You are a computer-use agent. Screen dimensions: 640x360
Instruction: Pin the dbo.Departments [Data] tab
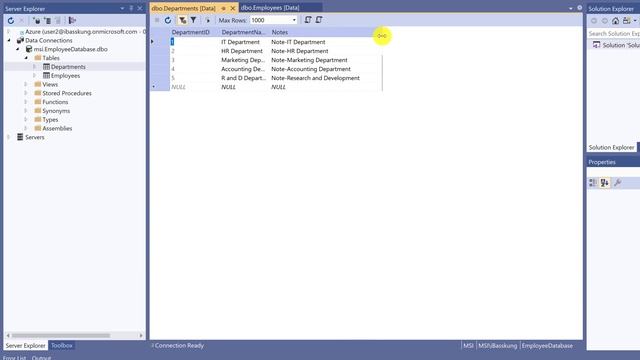(223, 8)
